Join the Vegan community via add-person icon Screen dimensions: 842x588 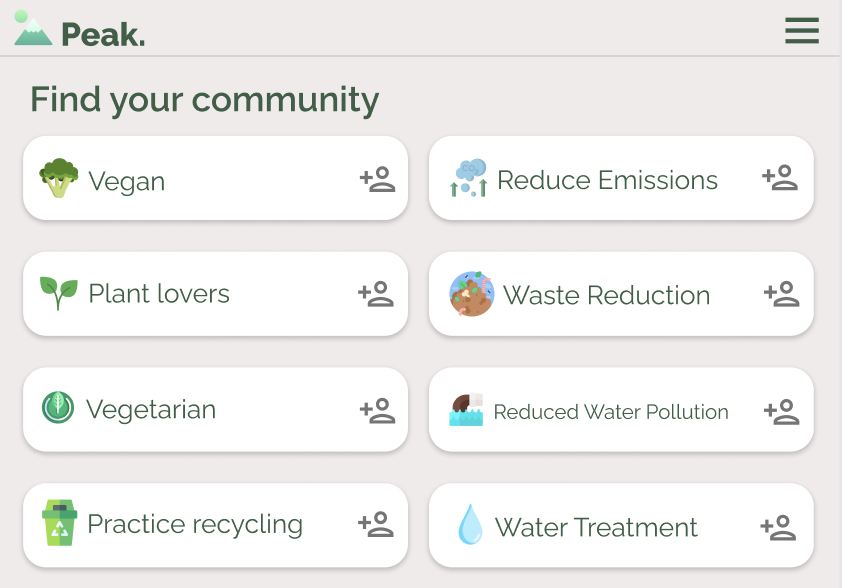click(x=378, y=179)
